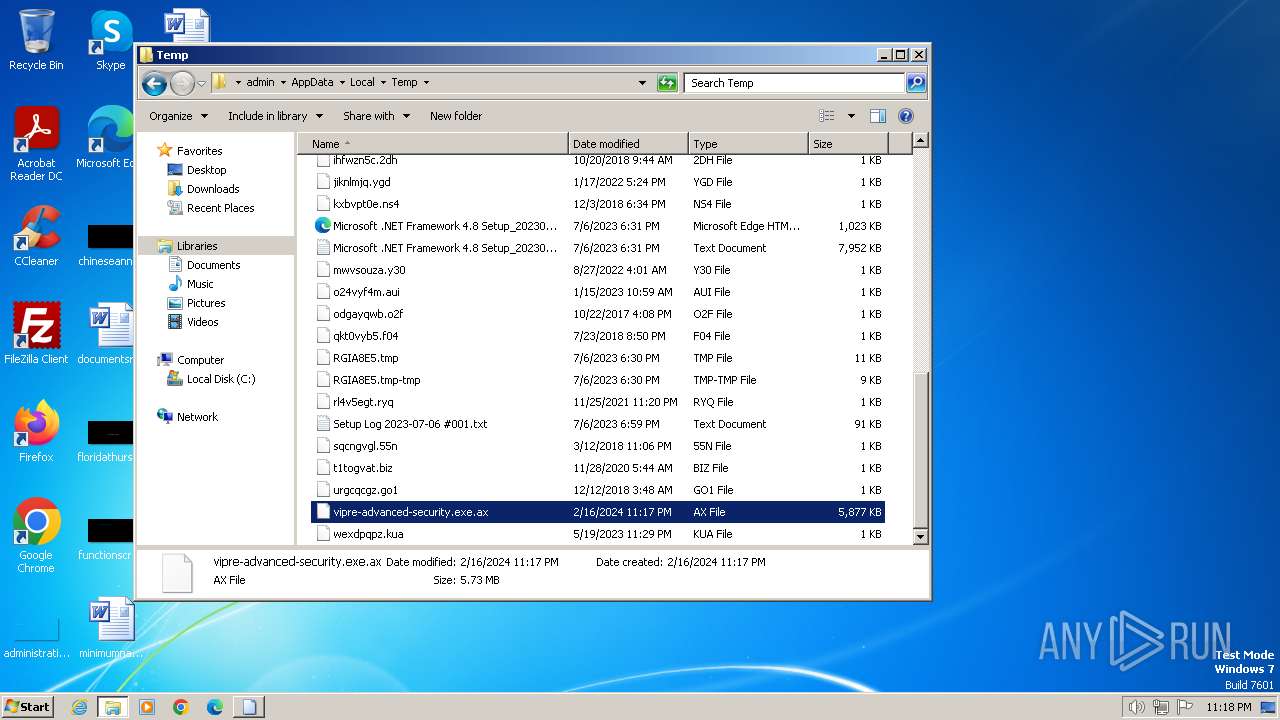This screenshot has width=1280, height=720.
Task: Select the file o24vyf4m.aui
Action: [x=598, y=292]
